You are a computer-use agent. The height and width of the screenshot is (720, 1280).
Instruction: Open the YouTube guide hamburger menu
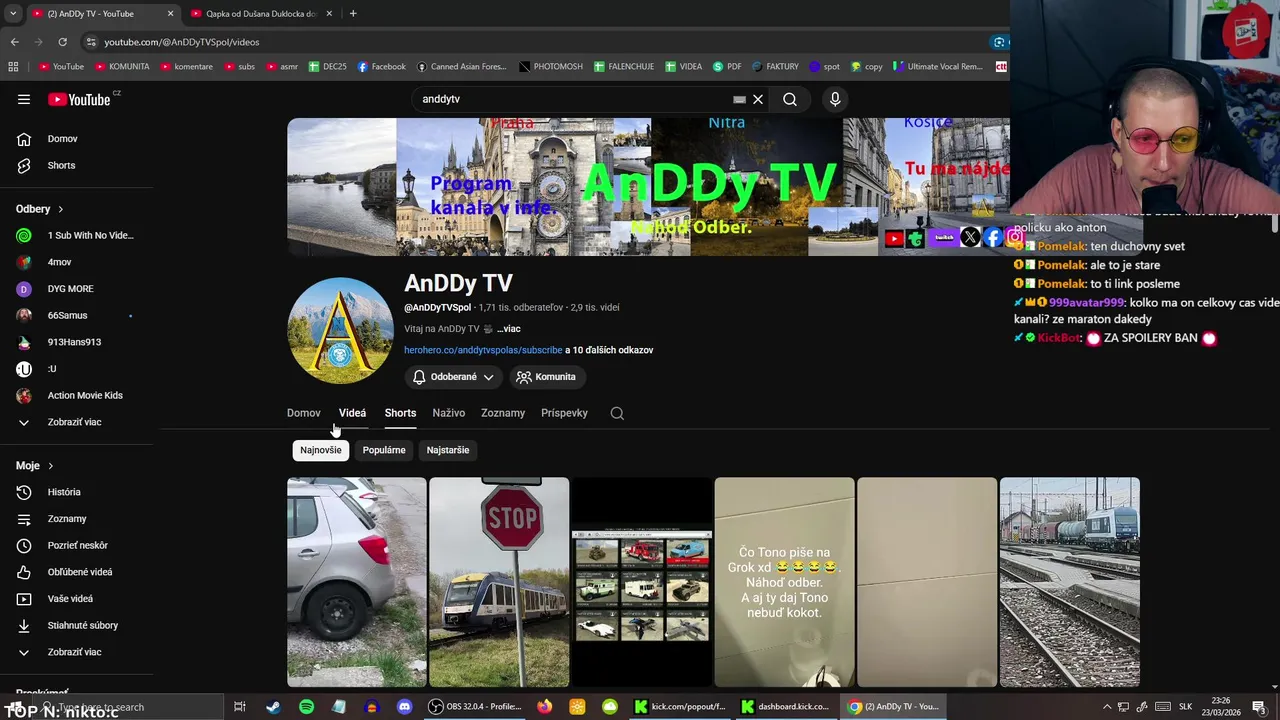[24, 99]
